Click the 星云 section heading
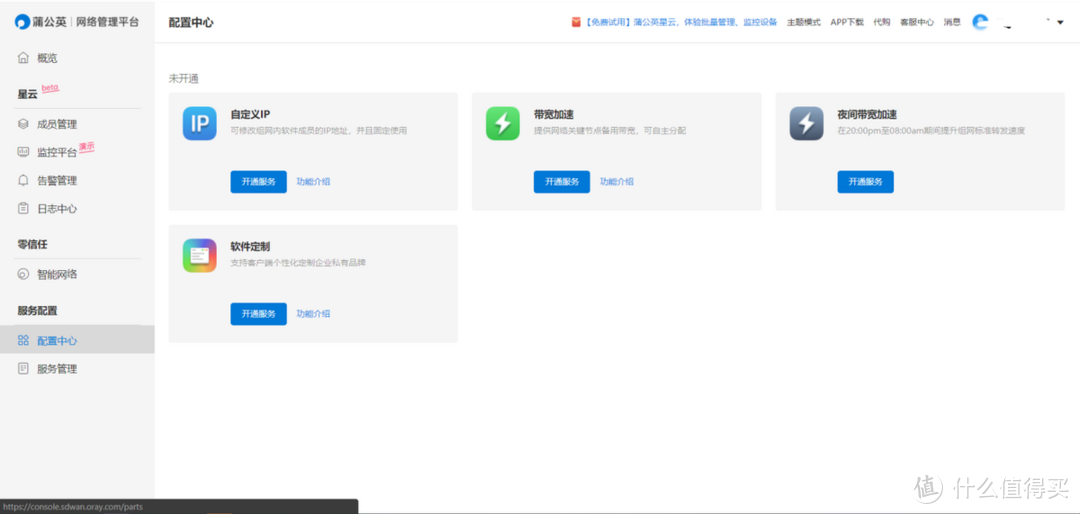This screenshot has height=514, width=1080. 28,94
